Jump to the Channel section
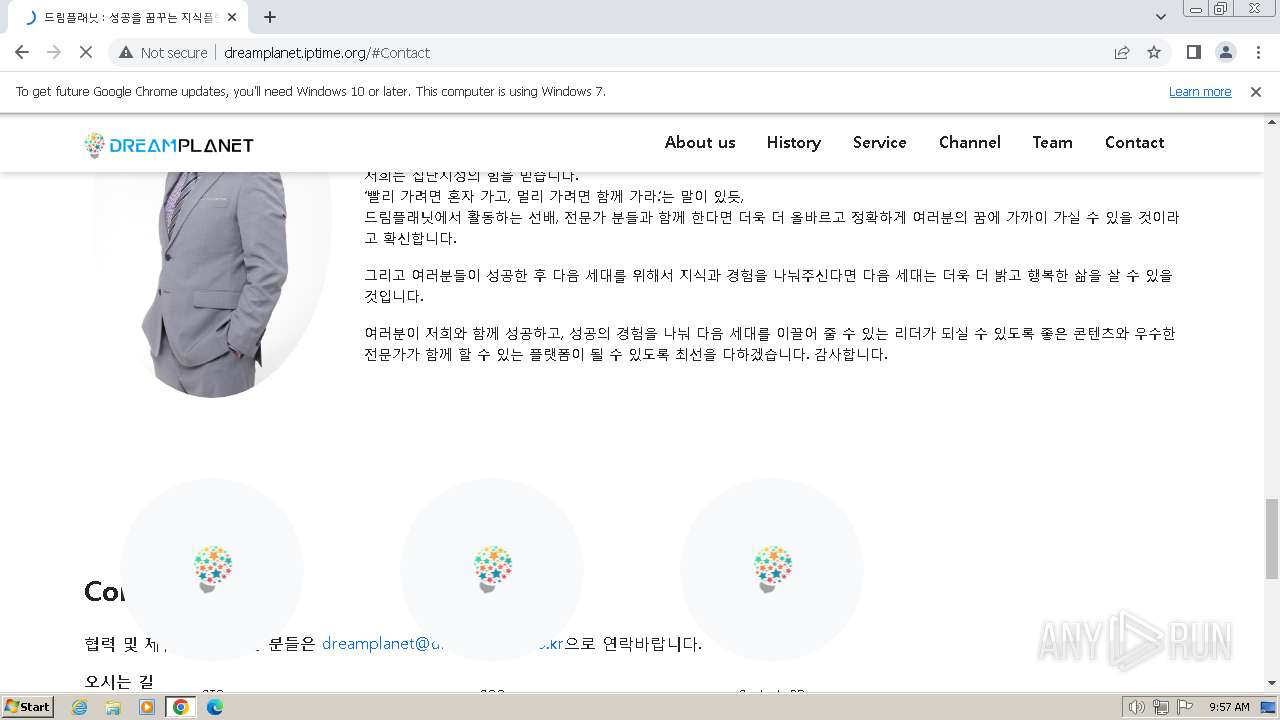The width and height of the screenshot is (1280, 720). pyautogui.click(x=970, y=142)
